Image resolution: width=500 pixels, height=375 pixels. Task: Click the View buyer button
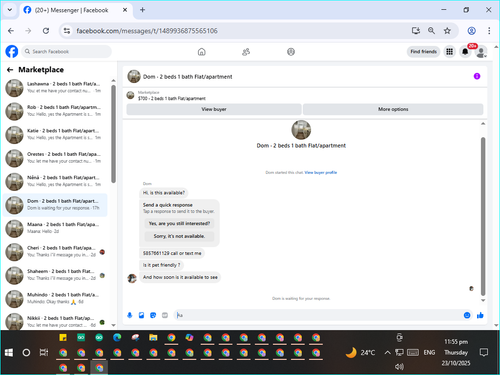[214, 109]
